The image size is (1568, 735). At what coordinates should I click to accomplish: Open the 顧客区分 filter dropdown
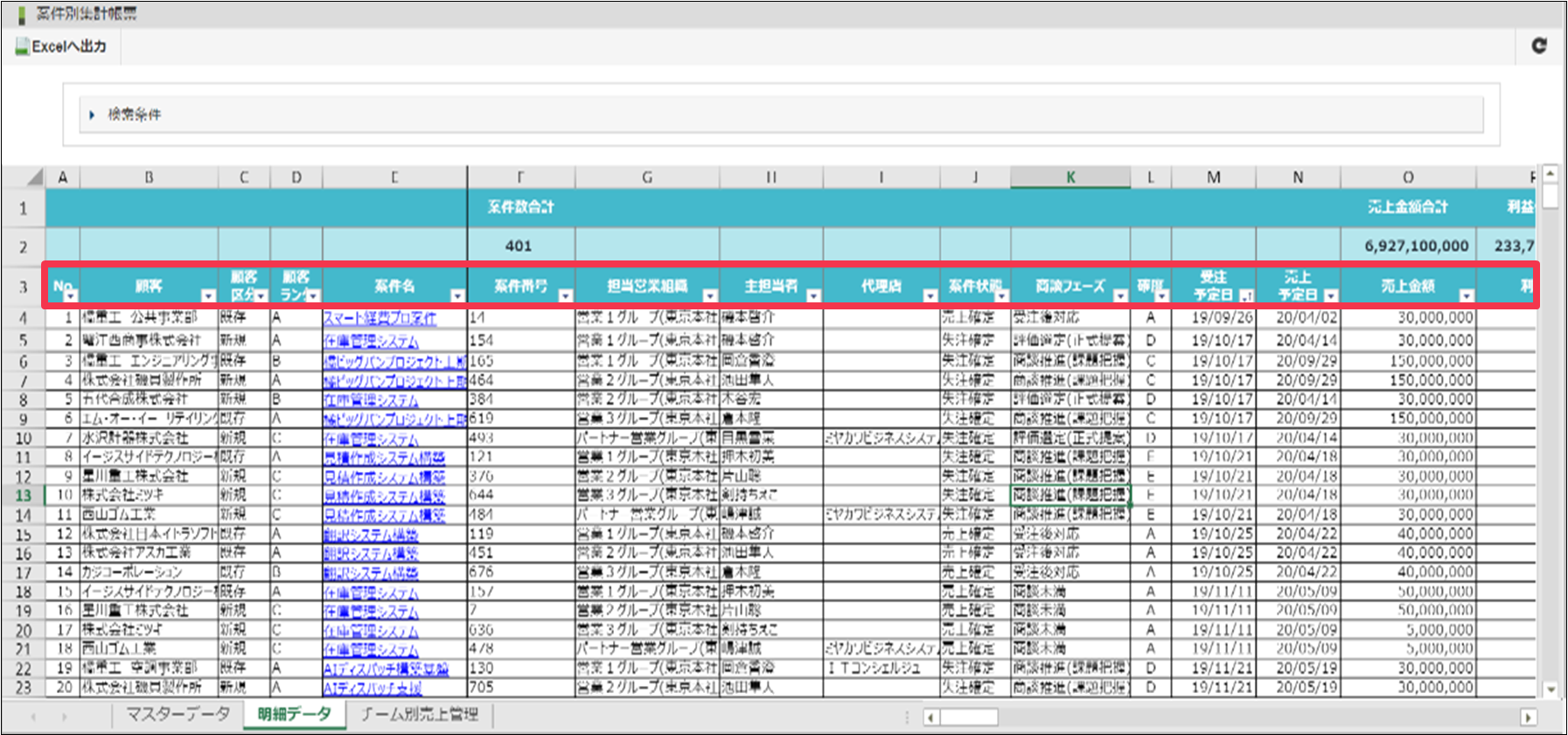[x=261, y=295]
